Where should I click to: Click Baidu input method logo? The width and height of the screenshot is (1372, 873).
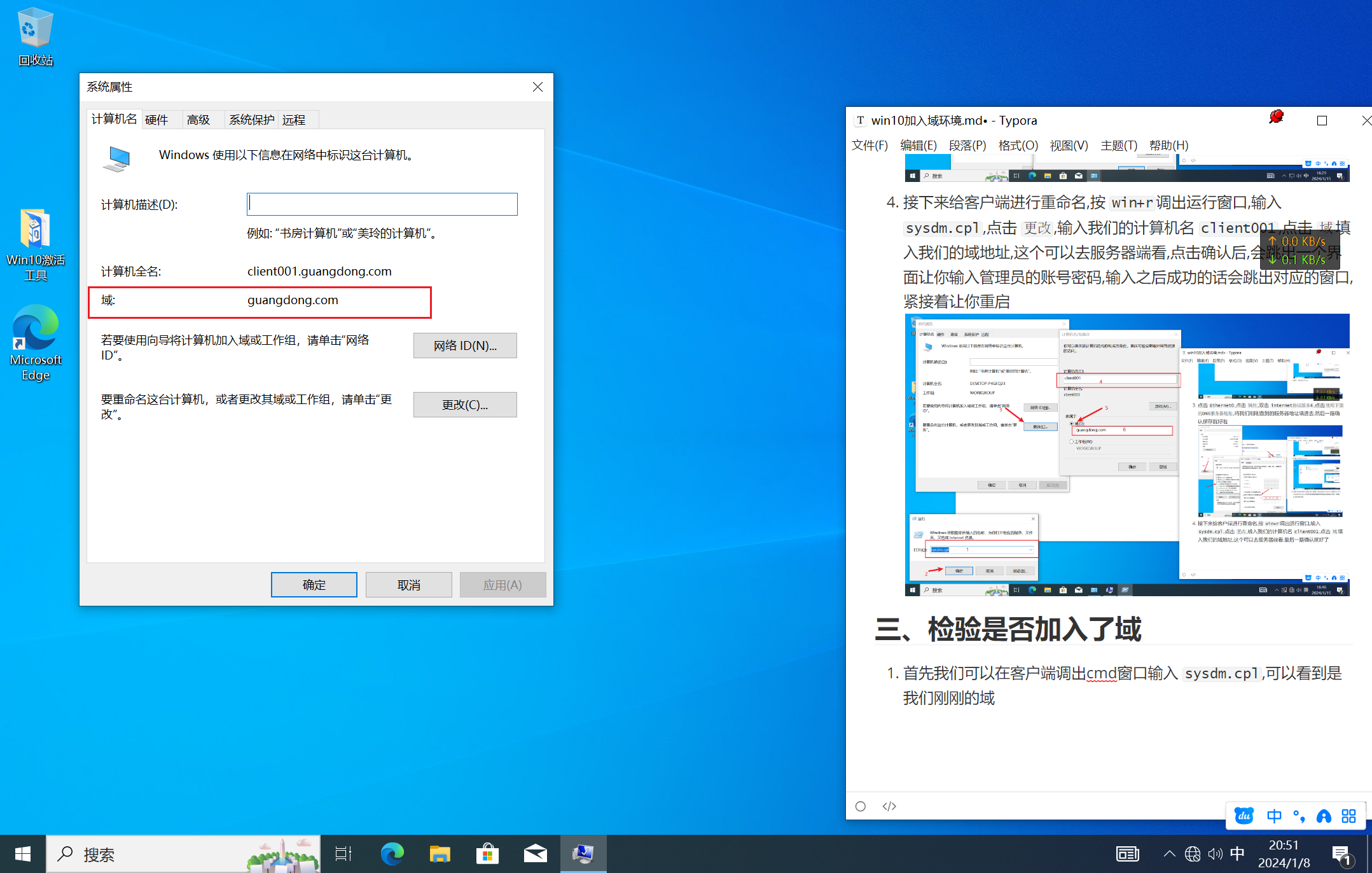(1244, 816)
